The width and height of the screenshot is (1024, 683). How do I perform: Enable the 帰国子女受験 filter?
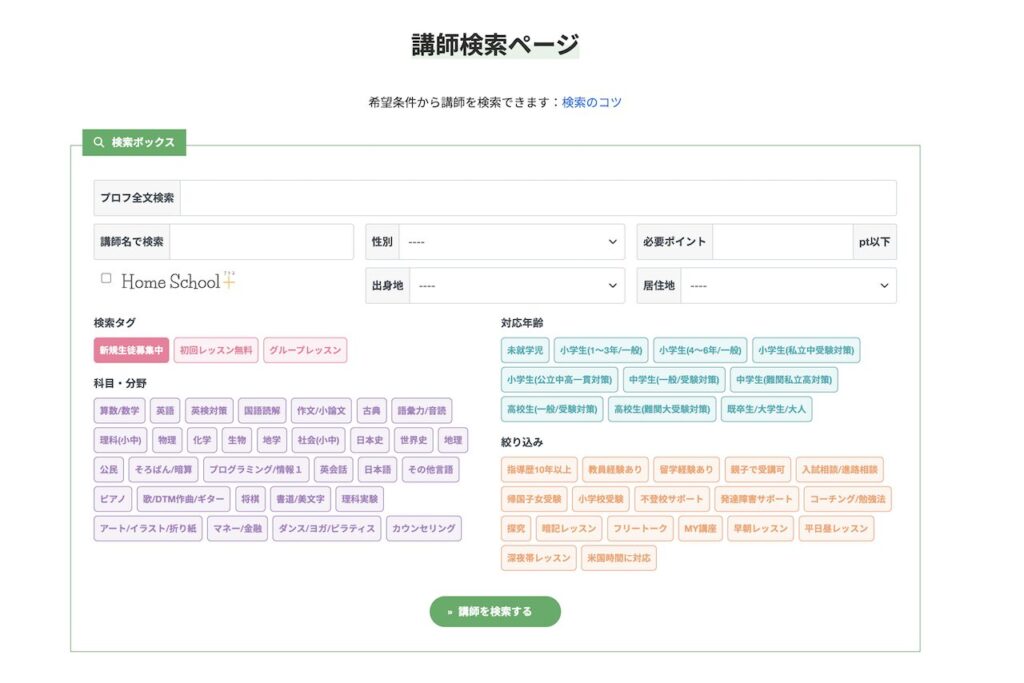click(534, 499)
